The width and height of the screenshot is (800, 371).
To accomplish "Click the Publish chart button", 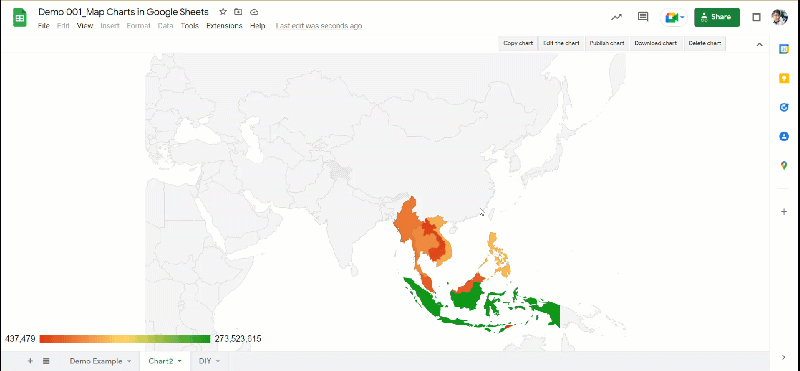I will click(607, 43).
